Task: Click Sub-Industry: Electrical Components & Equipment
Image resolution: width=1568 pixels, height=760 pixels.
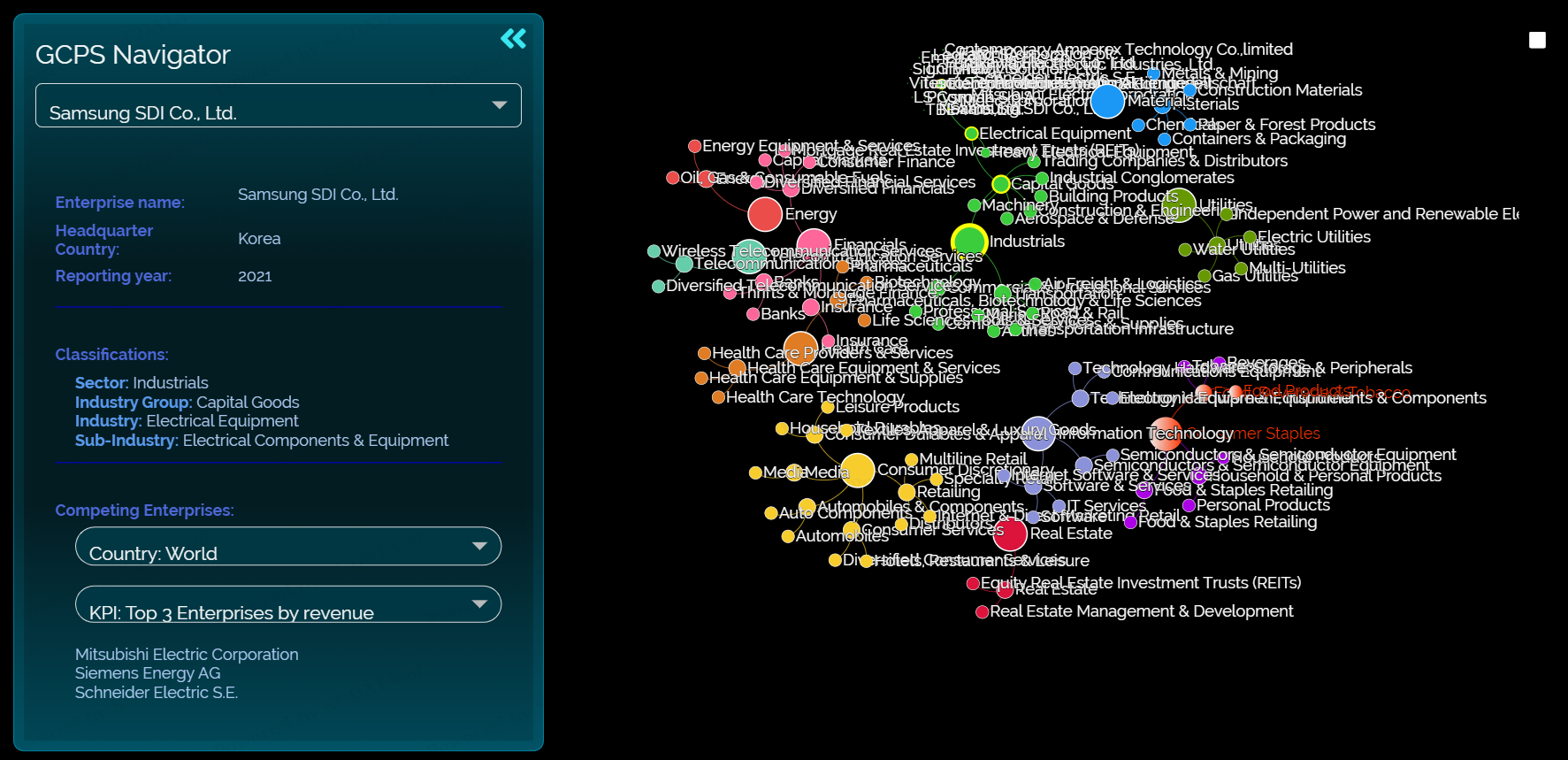Action: 262,441
